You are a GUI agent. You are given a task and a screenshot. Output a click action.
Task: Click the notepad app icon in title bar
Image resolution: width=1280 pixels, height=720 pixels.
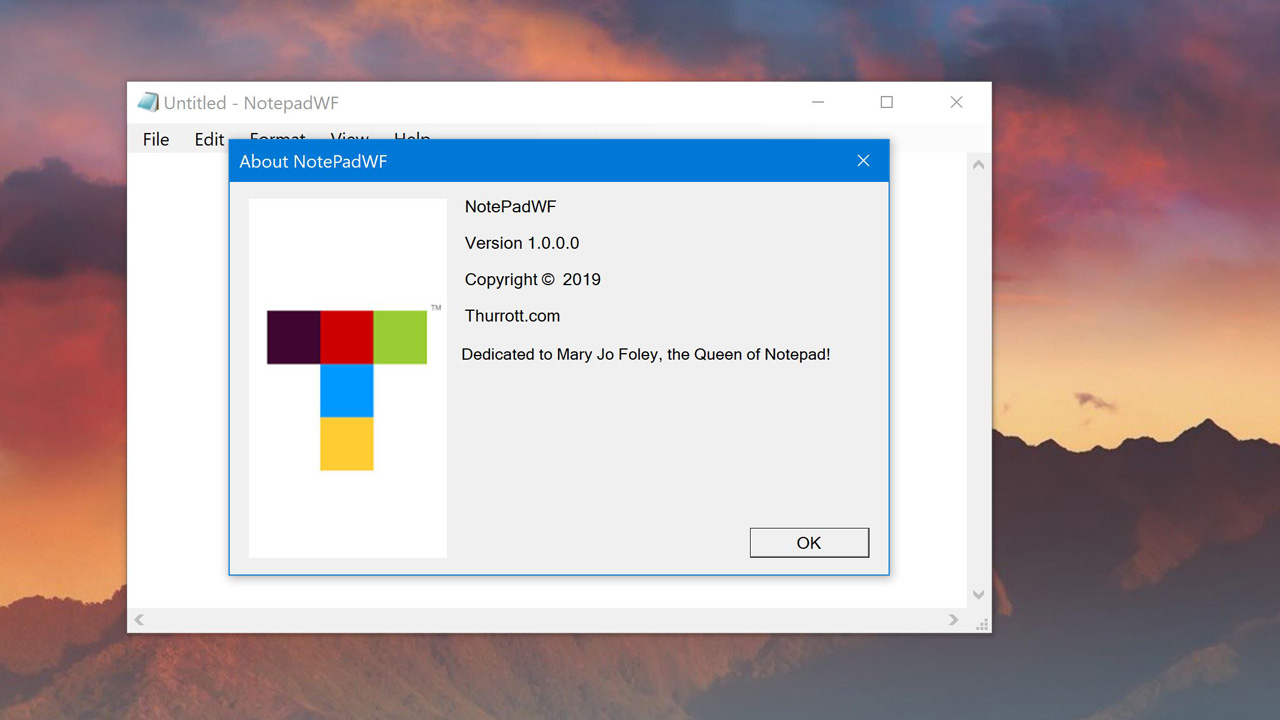pyautogui.click(x=148, y=102)
